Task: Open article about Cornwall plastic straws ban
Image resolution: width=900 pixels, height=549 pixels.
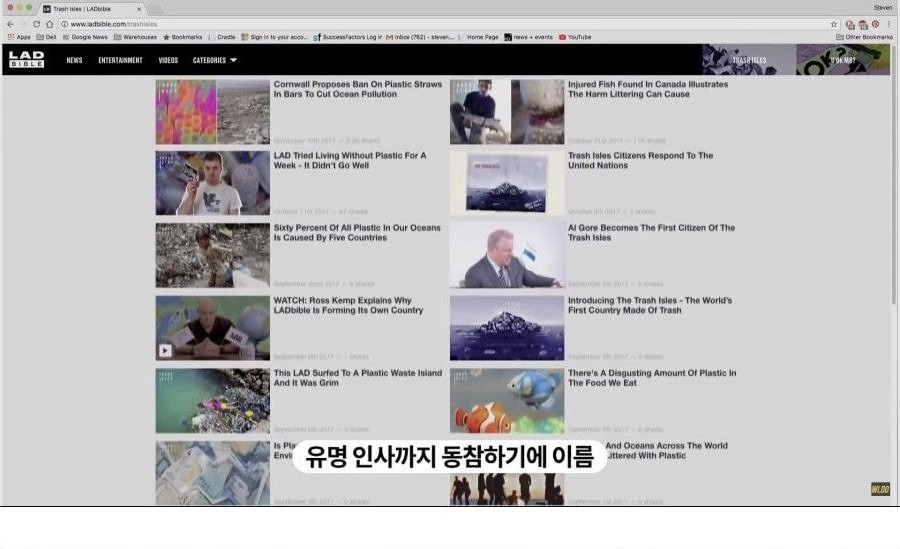Action: click(358, 89)
